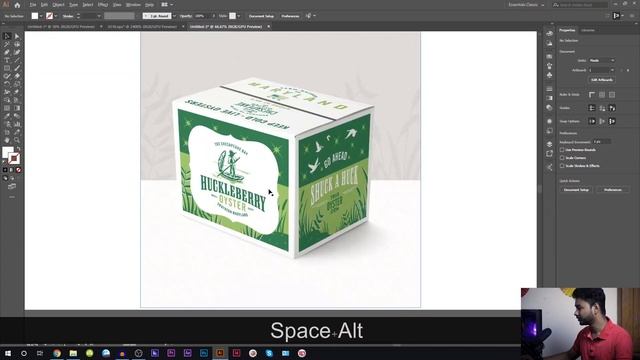Viewport: 640px width, 360px height.
Task: Toggle Smart Guides button
Action: 612,108
